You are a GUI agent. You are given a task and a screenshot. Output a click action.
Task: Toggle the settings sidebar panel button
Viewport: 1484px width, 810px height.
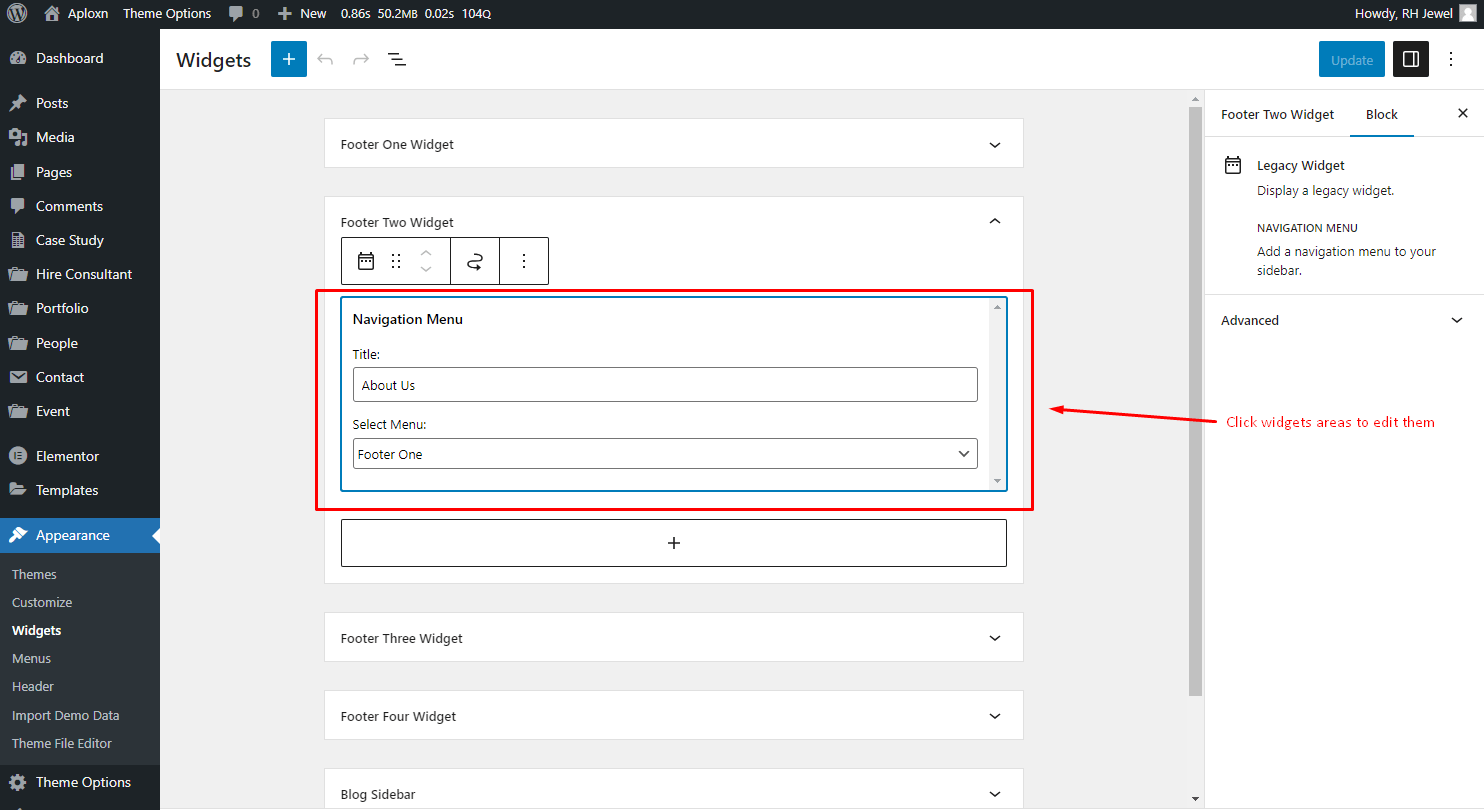[x=1411, y=59]
